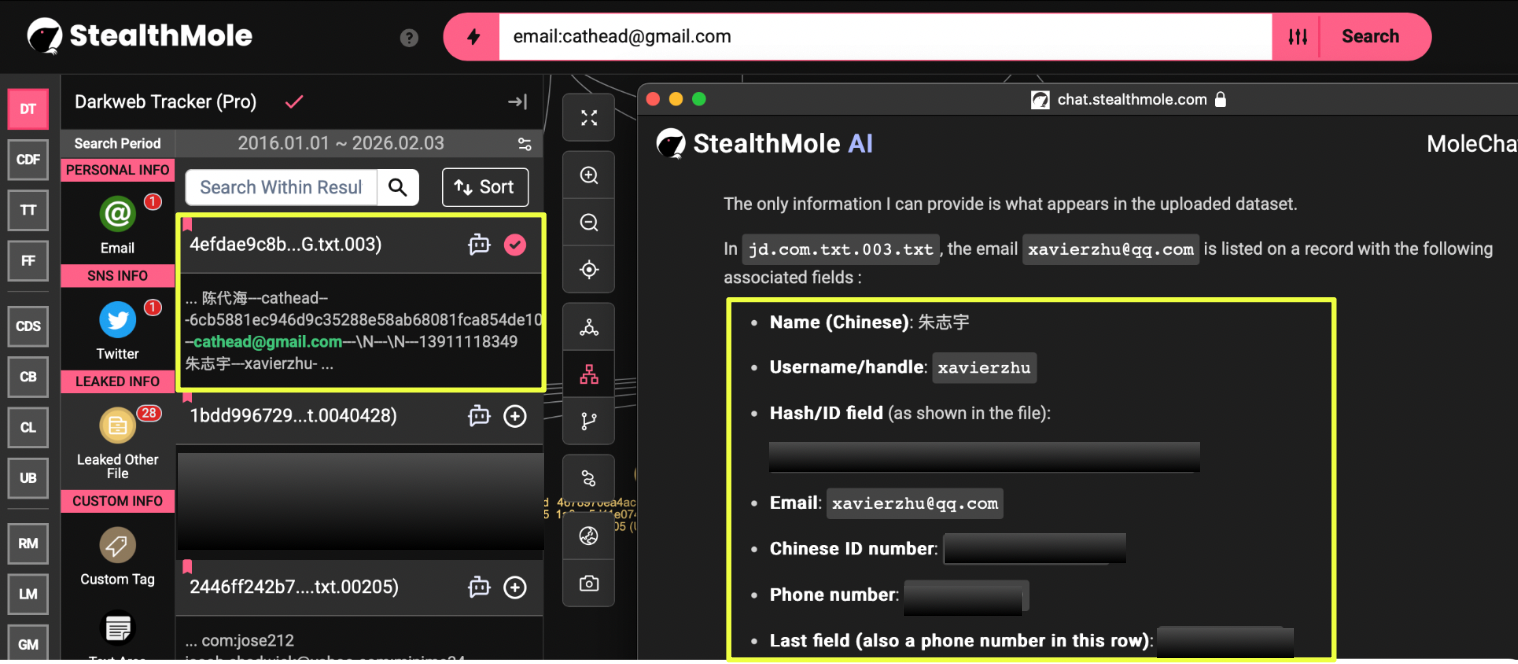Open the Sort dropdown
This screenshot has width=1518, height=664.
tap(485, 187)
